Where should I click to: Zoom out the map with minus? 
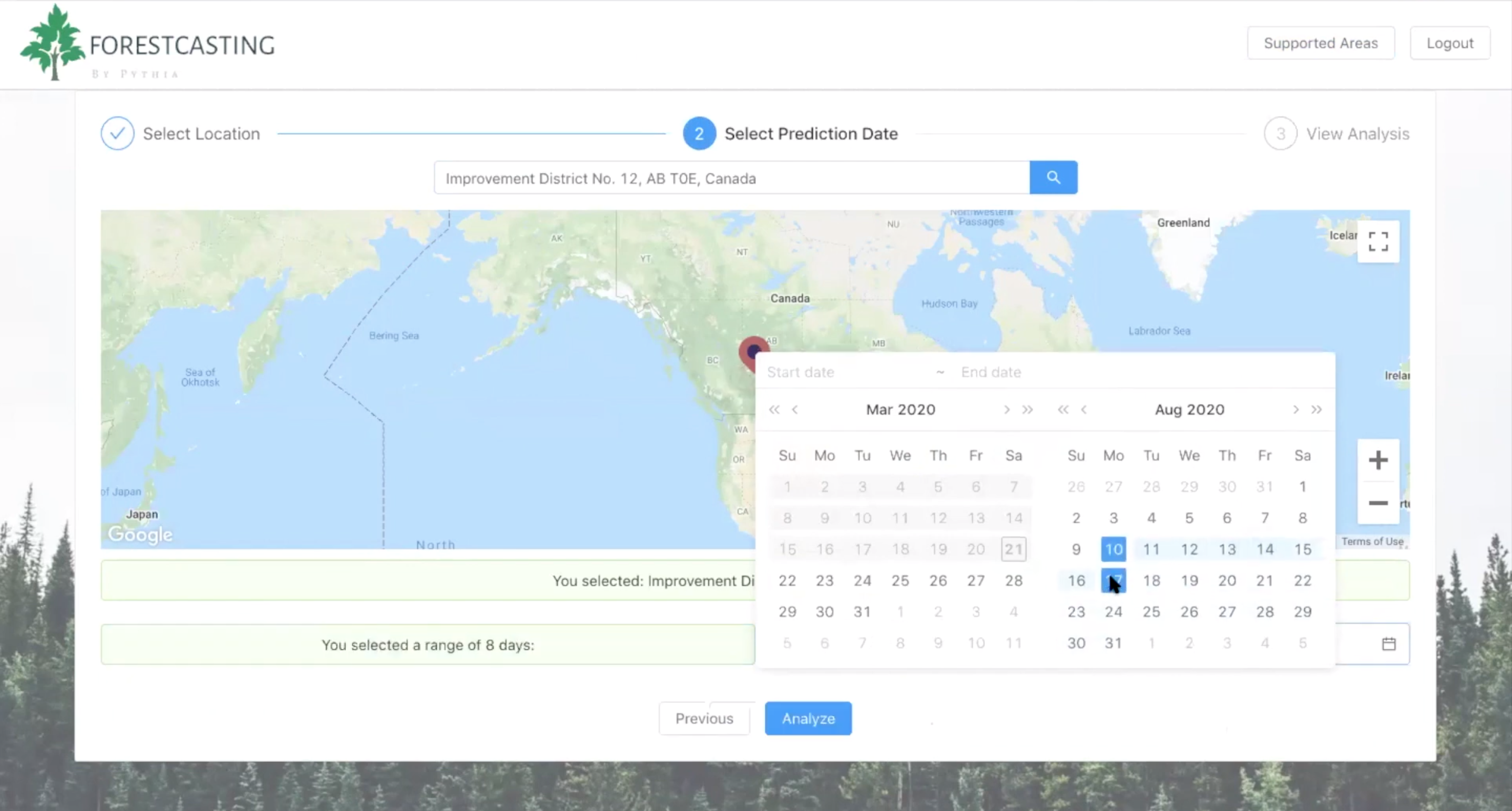point(1378,503)
